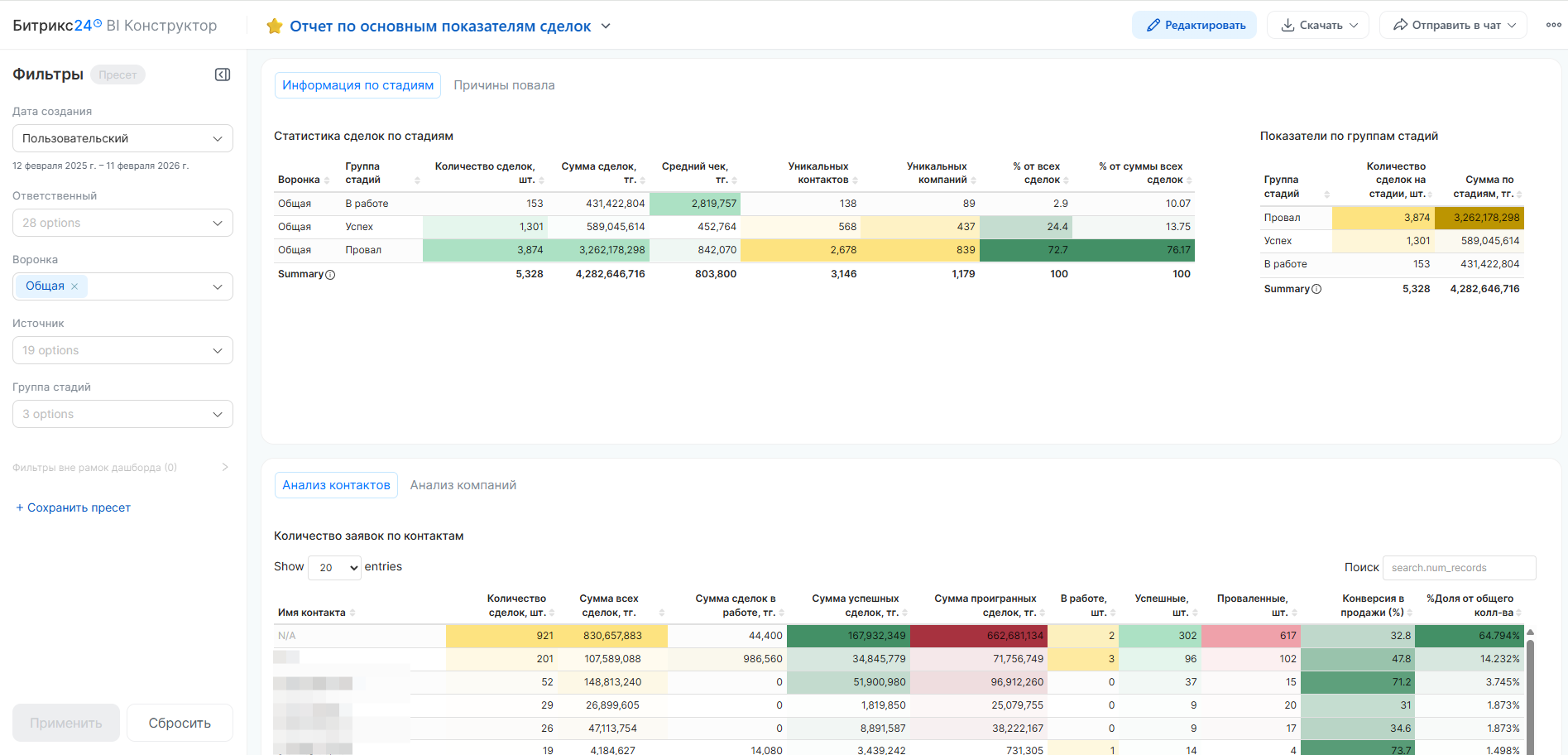Click the Редактировать button
Viewport: 1568px width, 755px height.
pos(1194,25)
